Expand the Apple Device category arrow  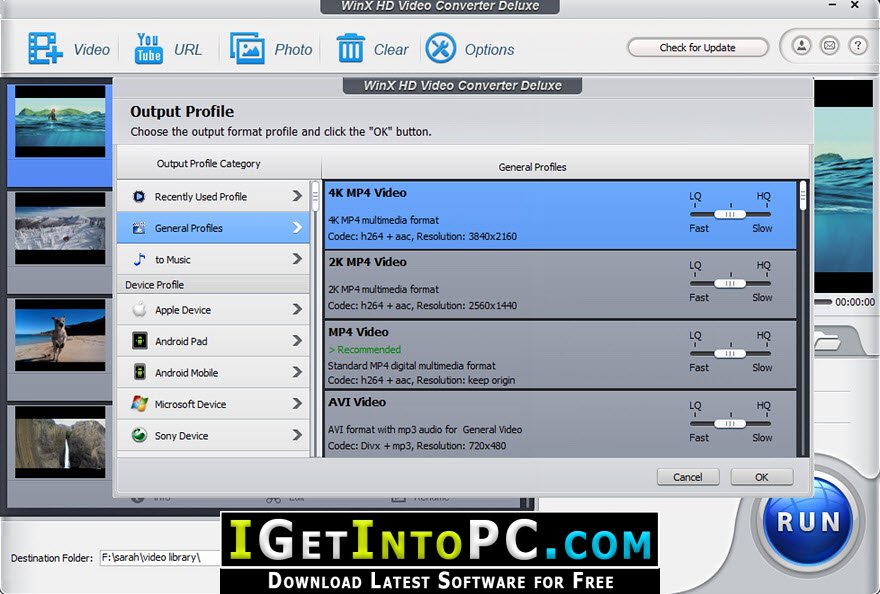point(297,309)
